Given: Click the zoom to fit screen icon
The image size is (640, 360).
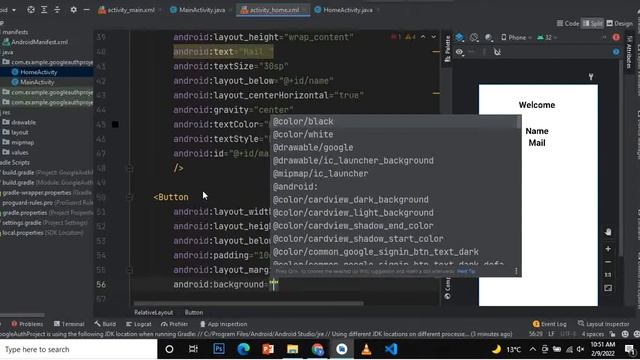Looking at the screenshot, I should coord(608,288).
